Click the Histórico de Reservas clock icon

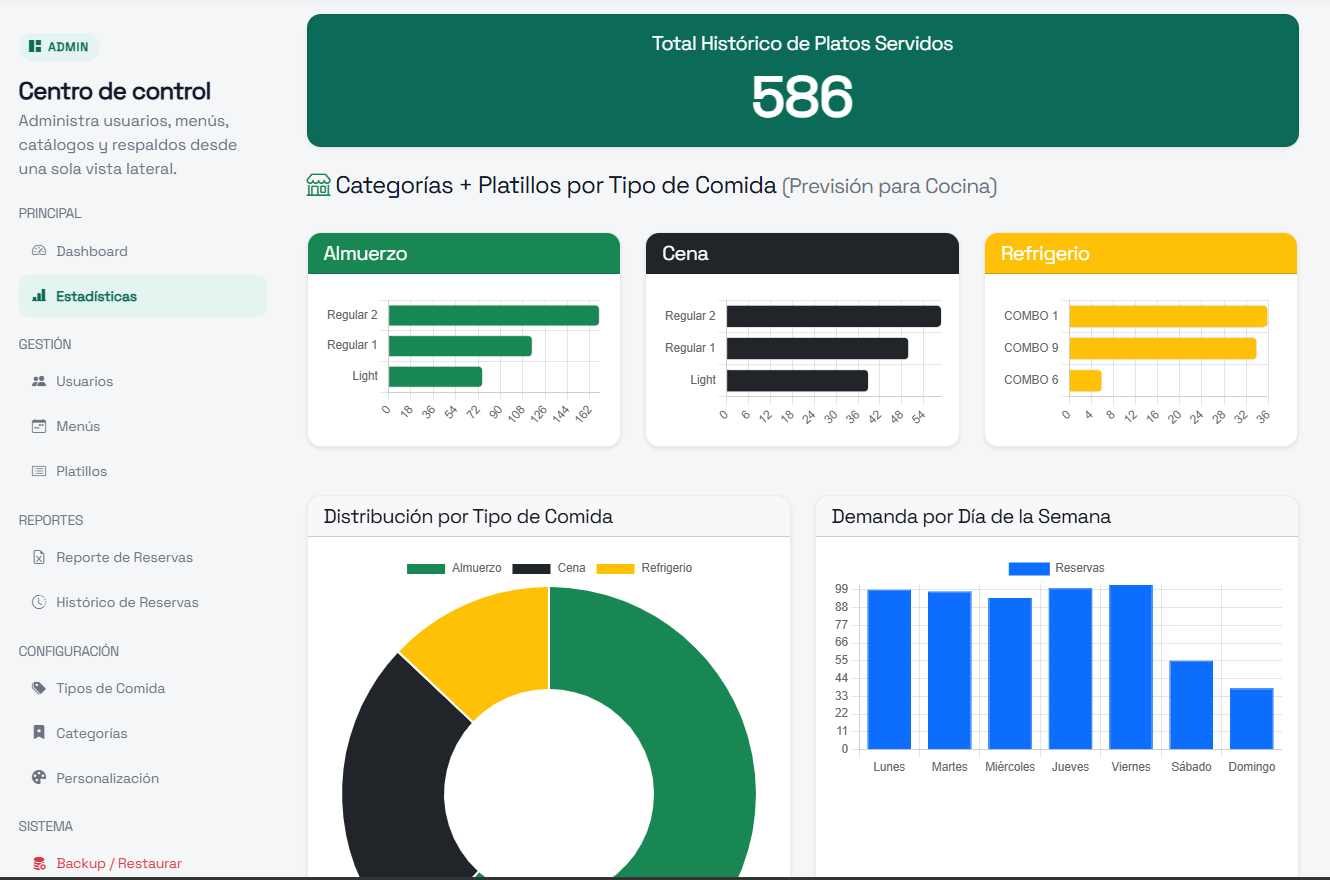(39, 602)
